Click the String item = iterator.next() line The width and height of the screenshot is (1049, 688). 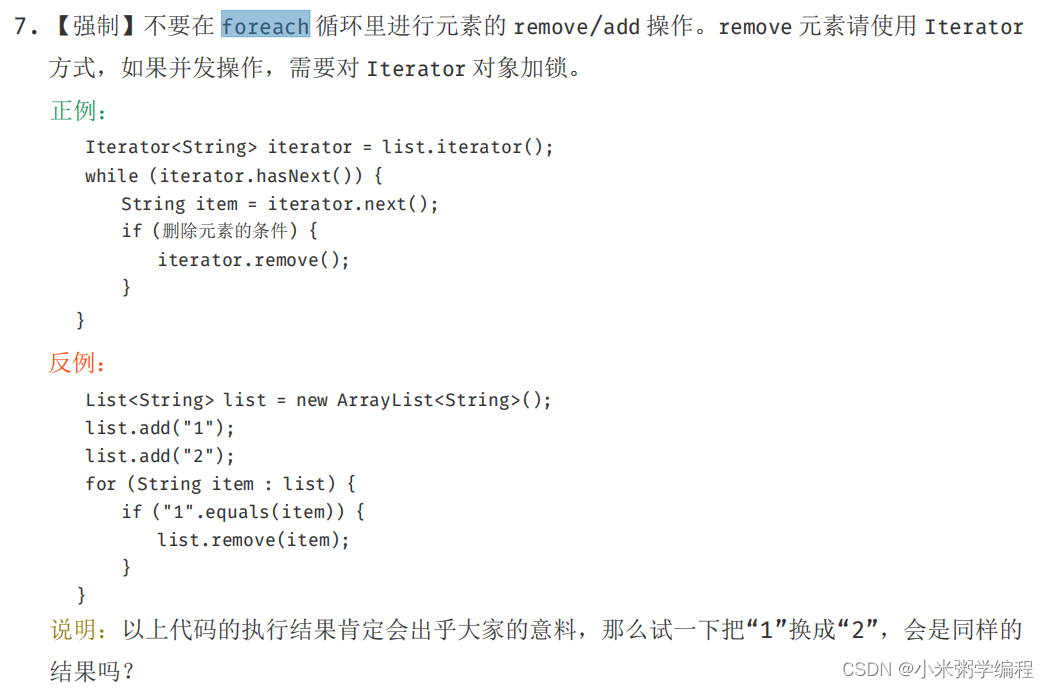click(x=280, y=203)
